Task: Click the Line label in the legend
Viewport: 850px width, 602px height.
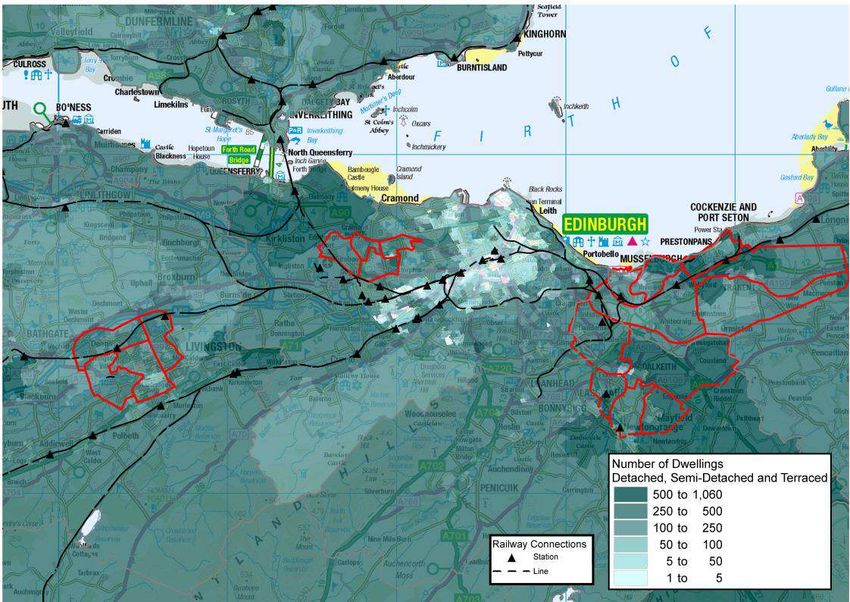Action: [540, 571]
